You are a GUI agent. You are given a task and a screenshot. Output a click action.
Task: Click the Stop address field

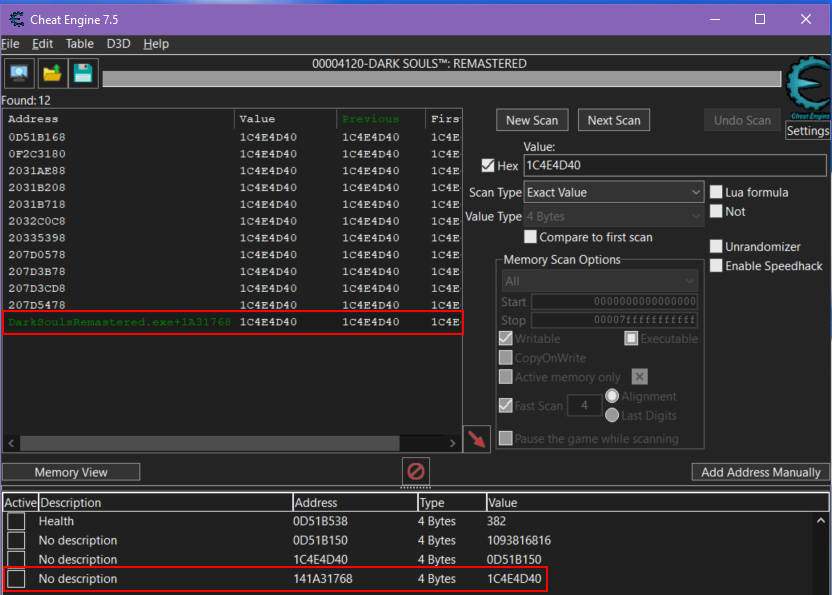pyautogui.click(x=614, y=320)
